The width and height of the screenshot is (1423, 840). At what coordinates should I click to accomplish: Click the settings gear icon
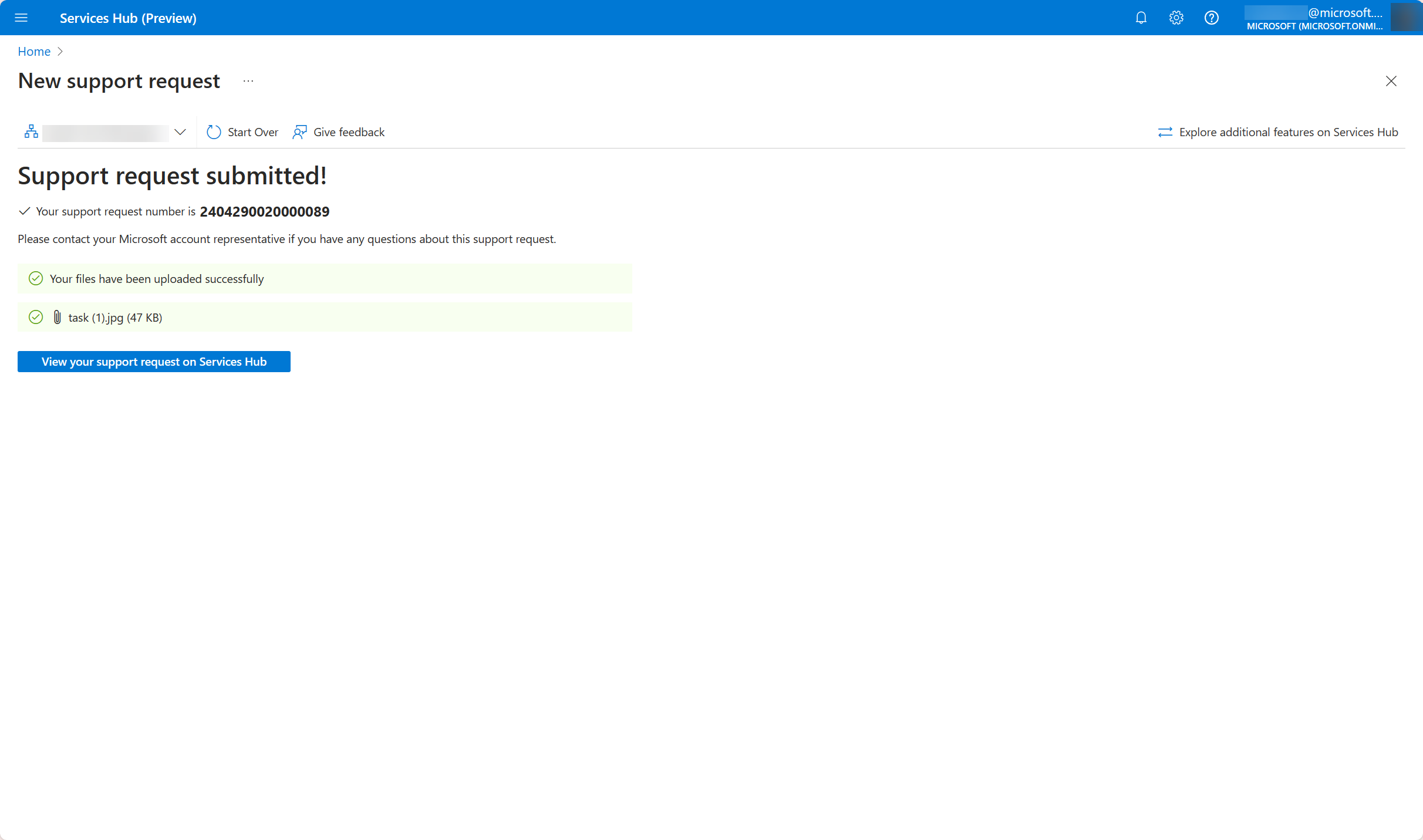[x=1176, y=17]
